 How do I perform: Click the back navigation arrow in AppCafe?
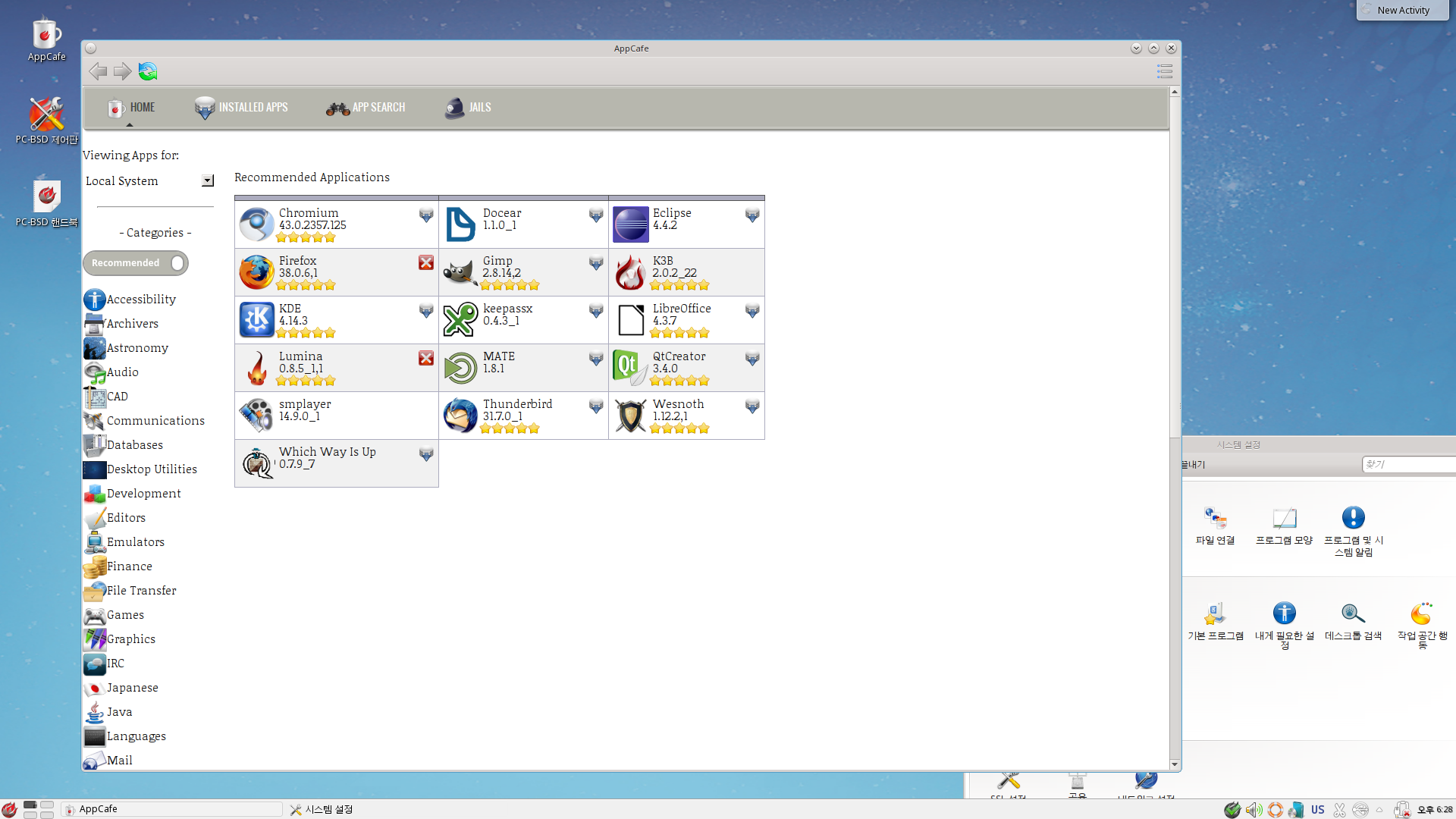point(97,71)
